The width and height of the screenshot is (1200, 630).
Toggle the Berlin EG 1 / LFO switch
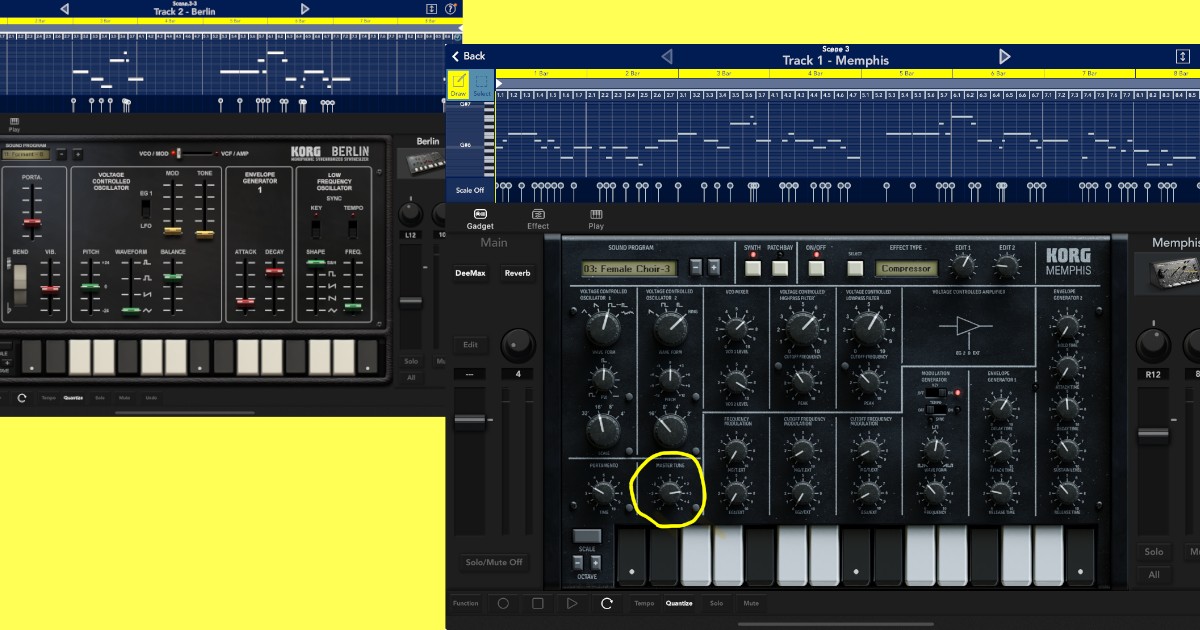(144, 208)
